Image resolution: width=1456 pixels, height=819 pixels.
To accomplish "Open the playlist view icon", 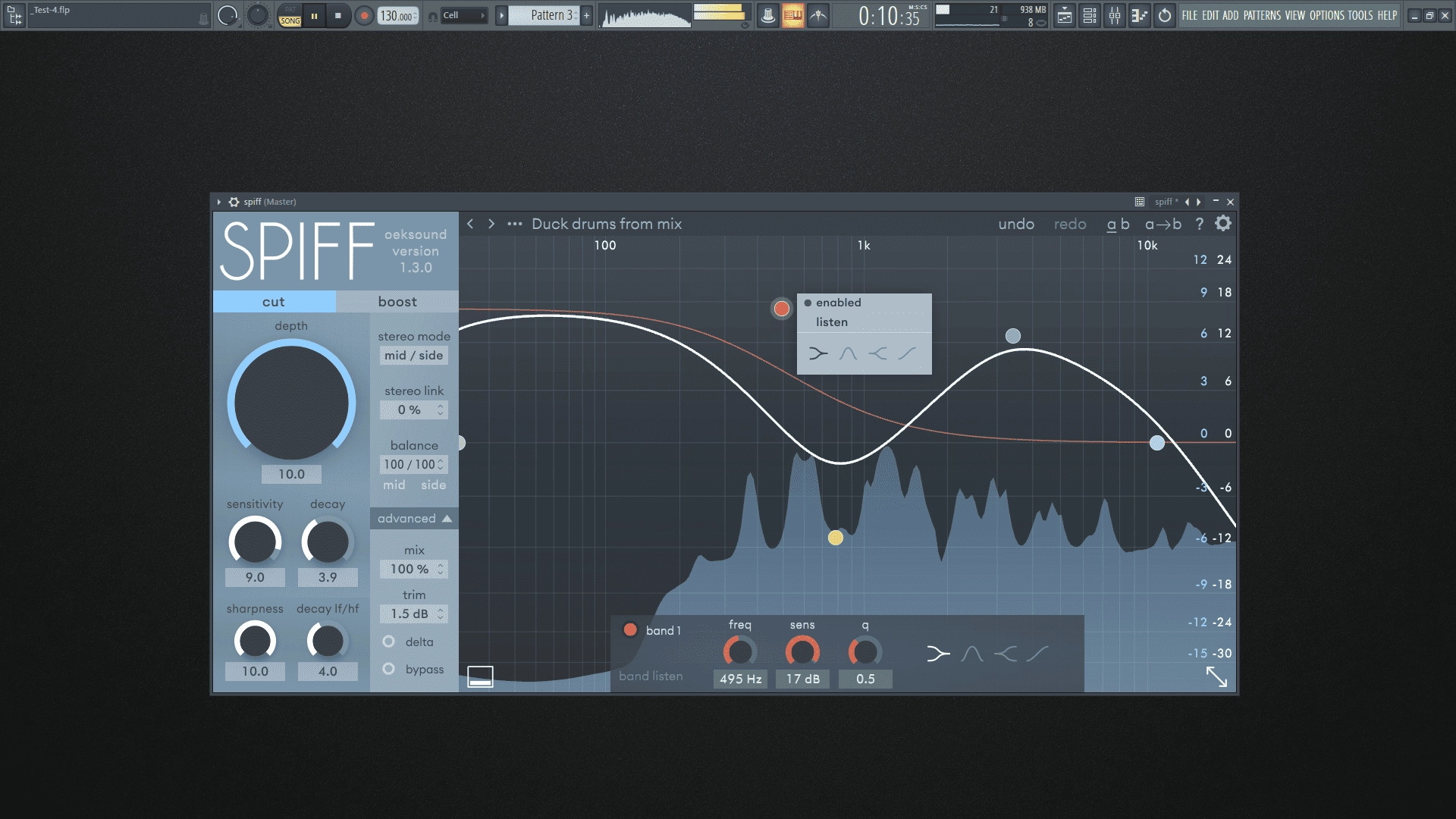I will coord(1065,15).
